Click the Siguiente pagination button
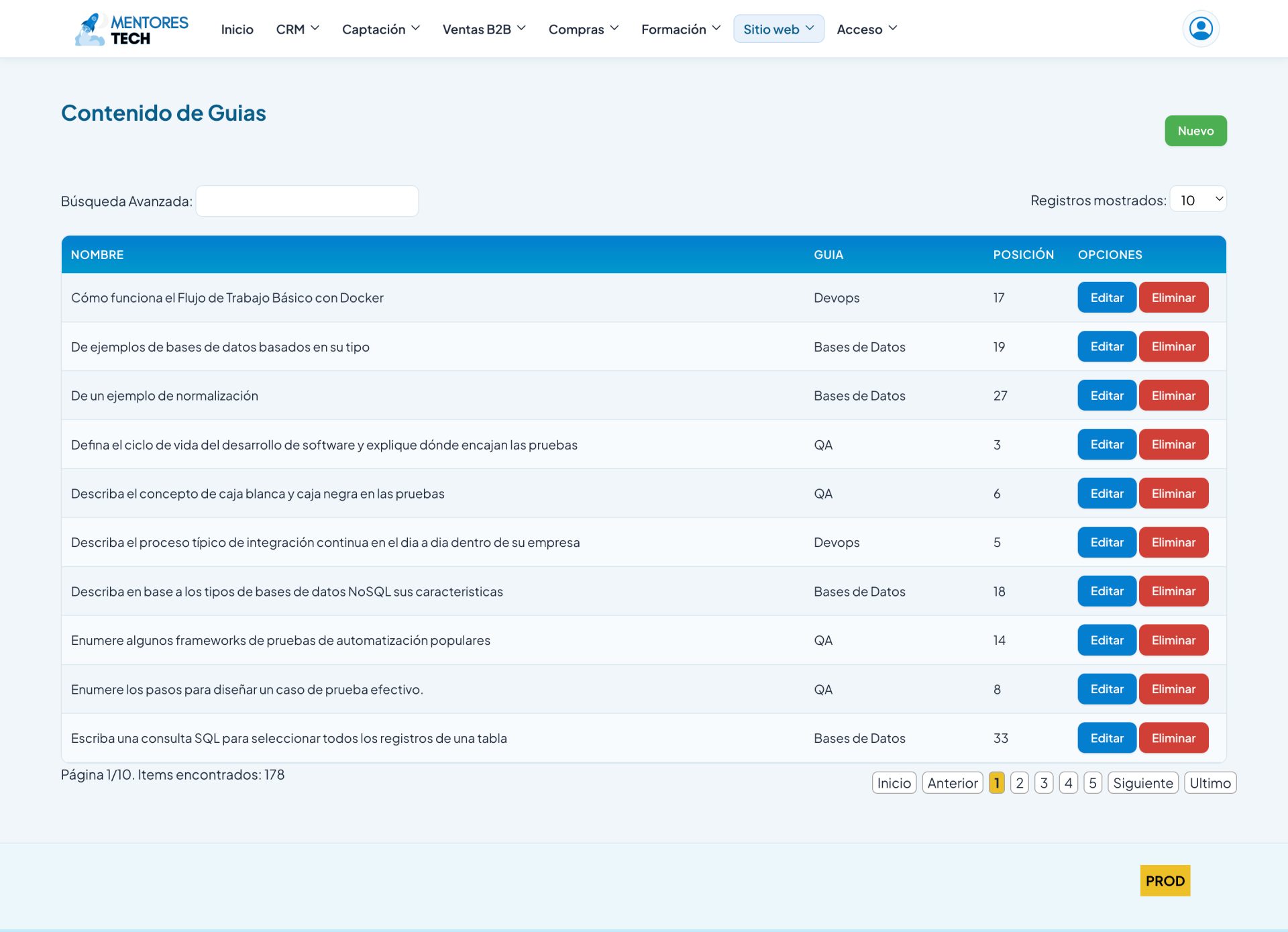The height and width of the screenshot is (932, 1288). [x=1142, y=783]
